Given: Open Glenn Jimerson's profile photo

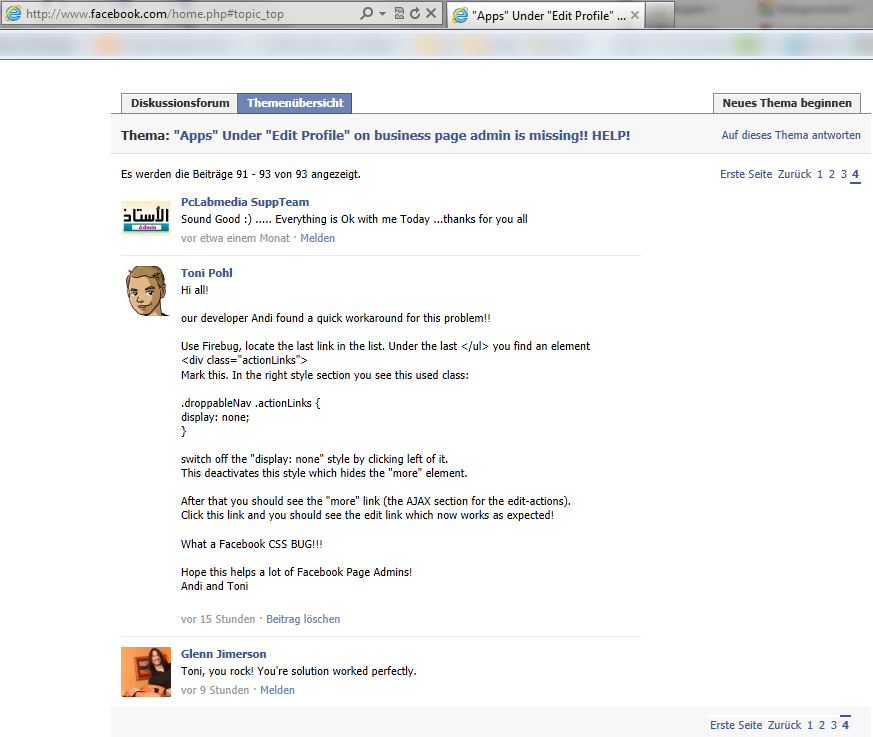Looking at the screenshot, I should [146, 672].
